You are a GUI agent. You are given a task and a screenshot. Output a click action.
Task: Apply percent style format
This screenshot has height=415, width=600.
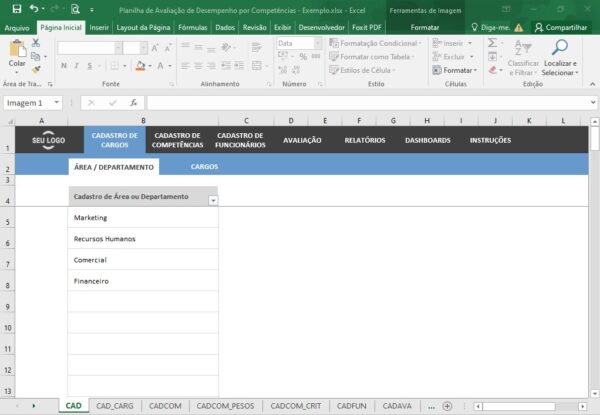[303, 57]
